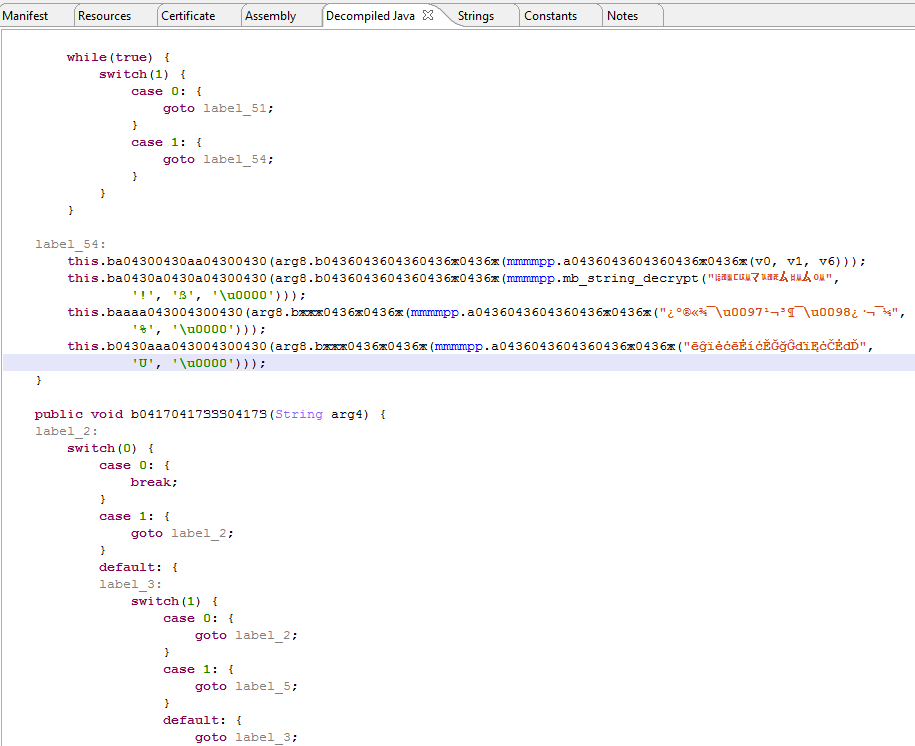Open the Certificate tab
915x746 pixels.
[188, 16]
